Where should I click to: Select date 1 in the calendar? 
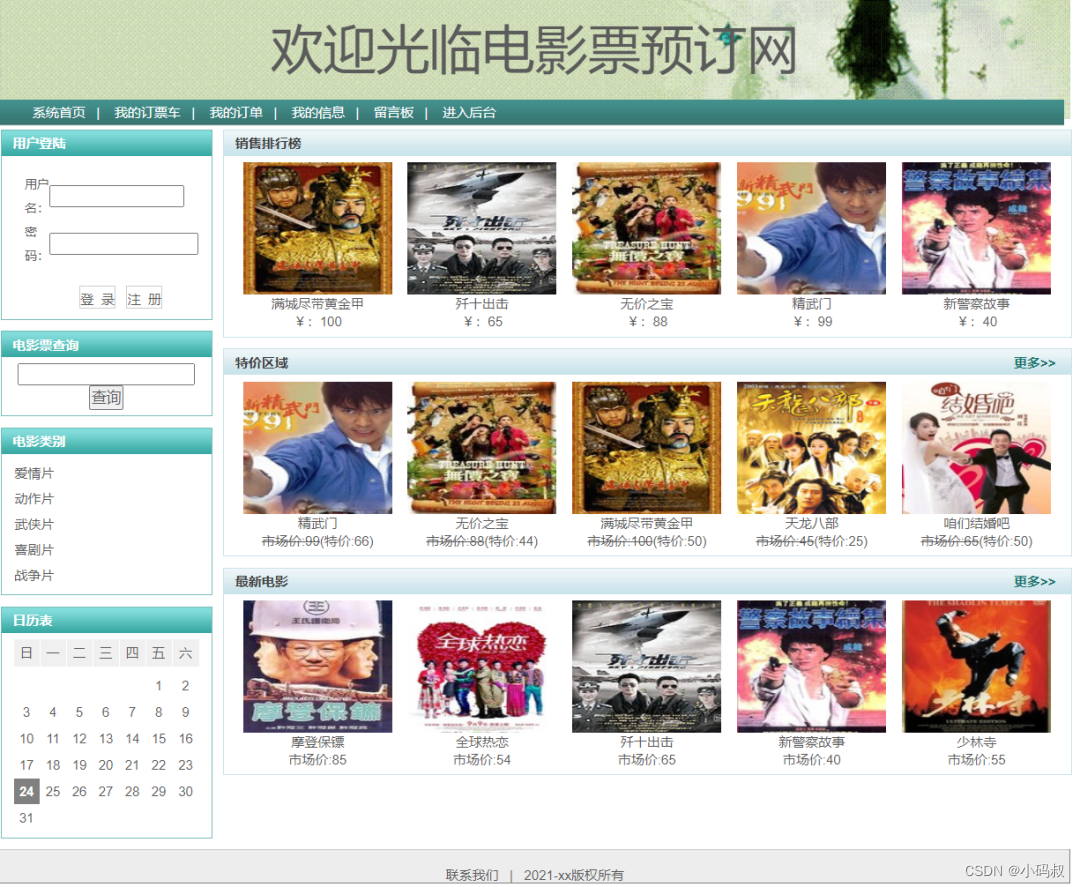click(159, 686)
